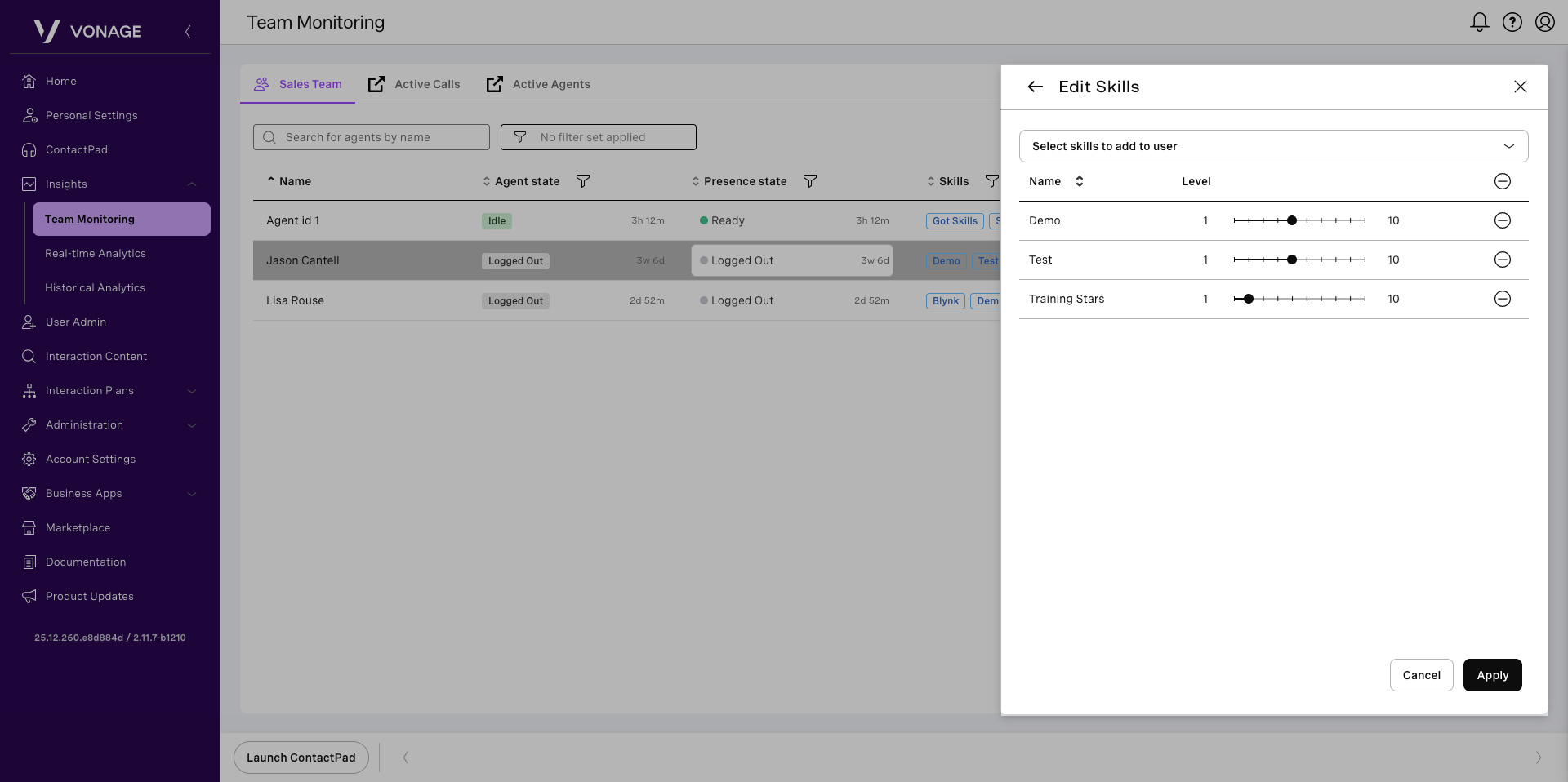The image size is (1568, 782).
Task: Switch to the Active Calls tab
Action: (x=414, y=84)
